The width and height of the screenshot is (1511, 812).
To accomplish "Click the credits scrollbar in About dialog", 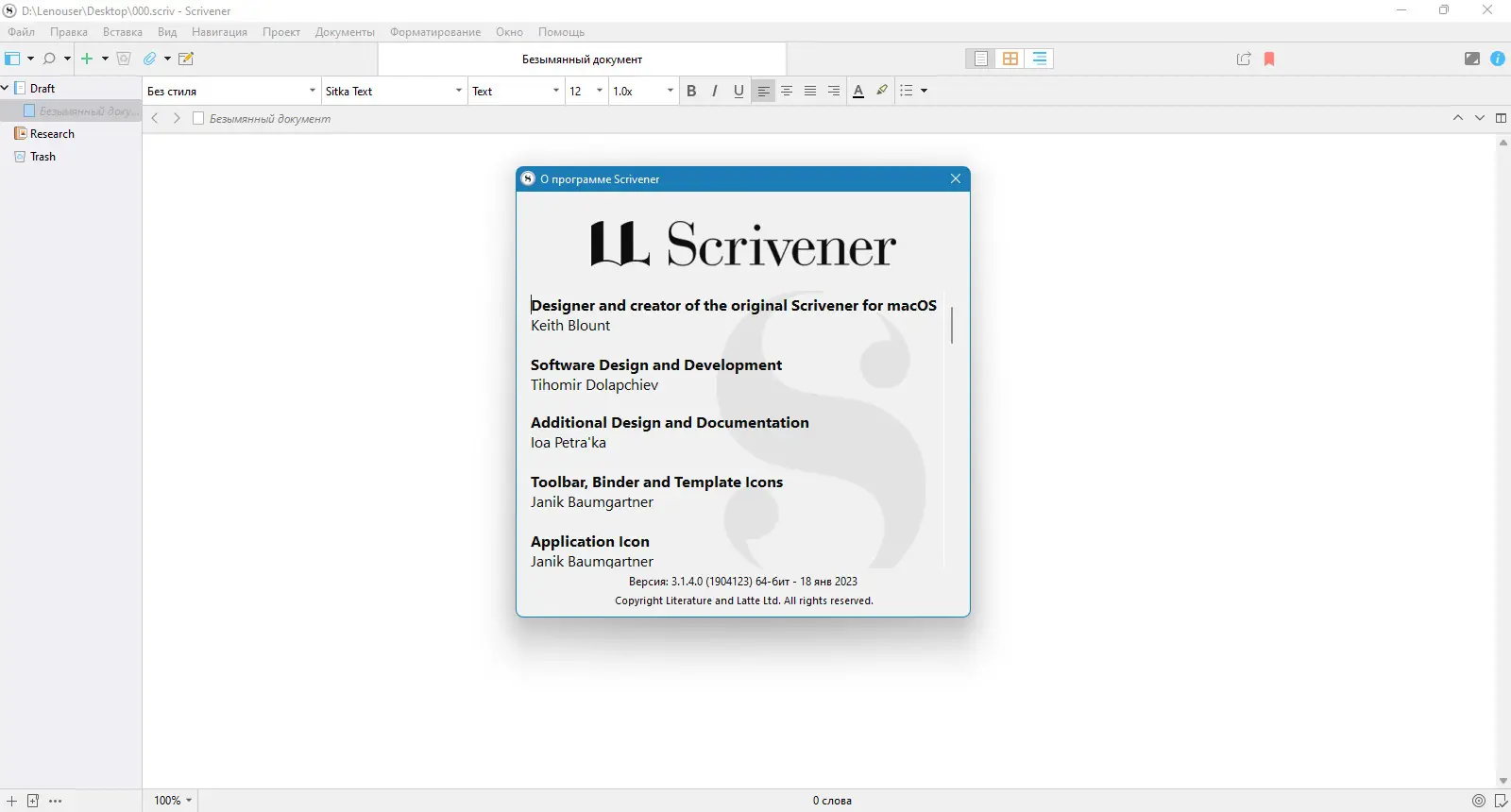I will [x=952, y=325].
